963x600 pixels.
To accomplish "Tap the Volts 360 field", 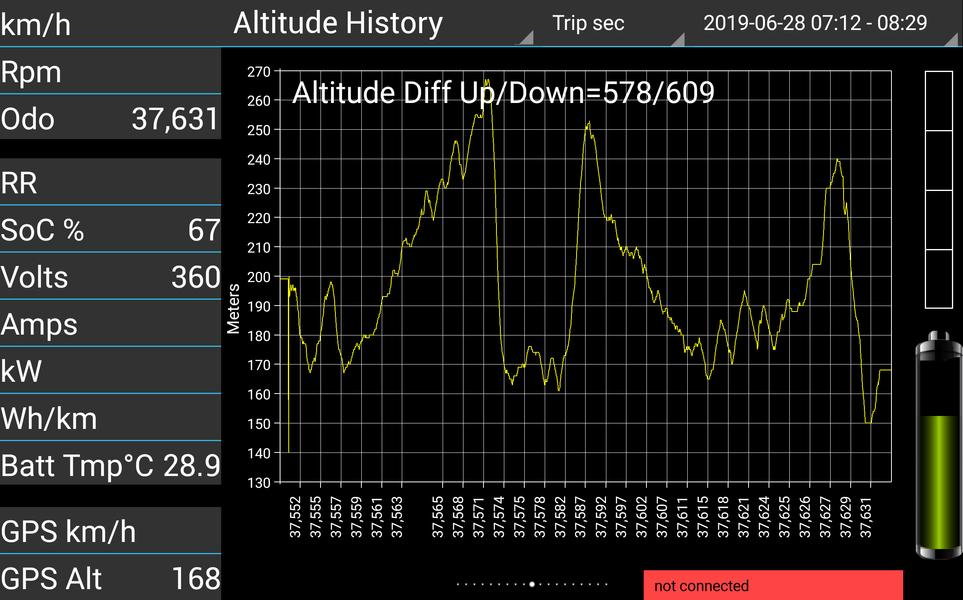I will pyautogui.click(x=111, y=277).
